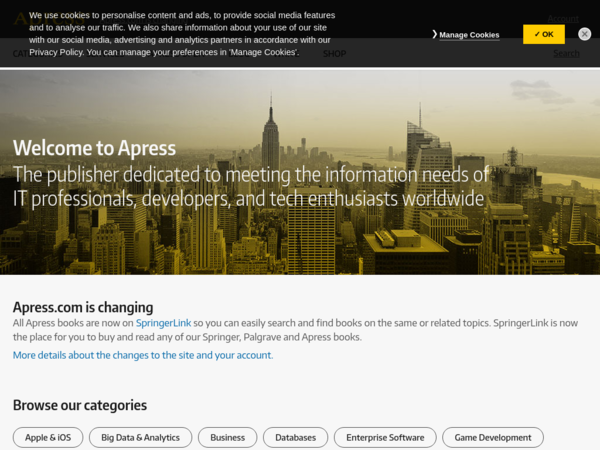The width and height of the screenshot is (600, 450).
Task: Click the Browse our categories heading
Action: [x=80, y=405]
